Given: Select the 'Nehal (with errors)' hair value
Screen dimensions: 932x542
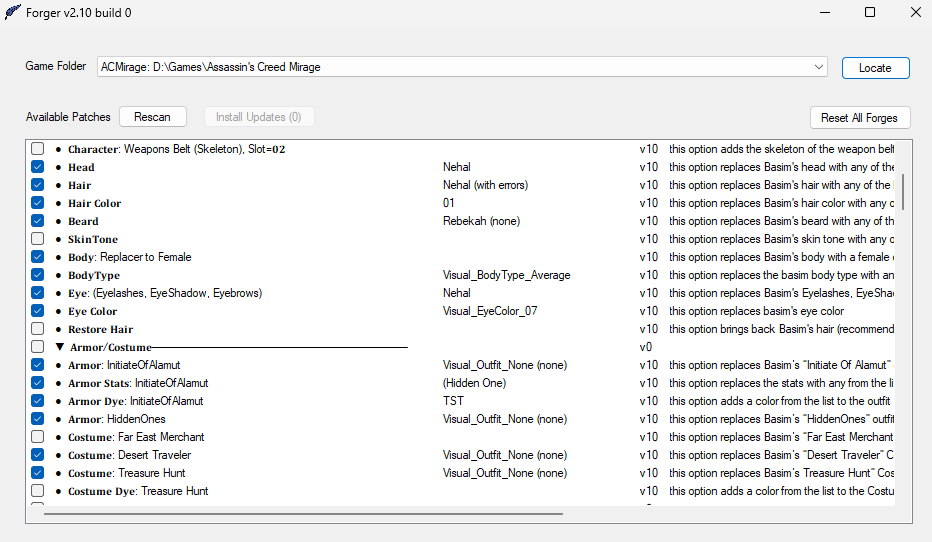Looking at the screenshot, I should 485,185.
